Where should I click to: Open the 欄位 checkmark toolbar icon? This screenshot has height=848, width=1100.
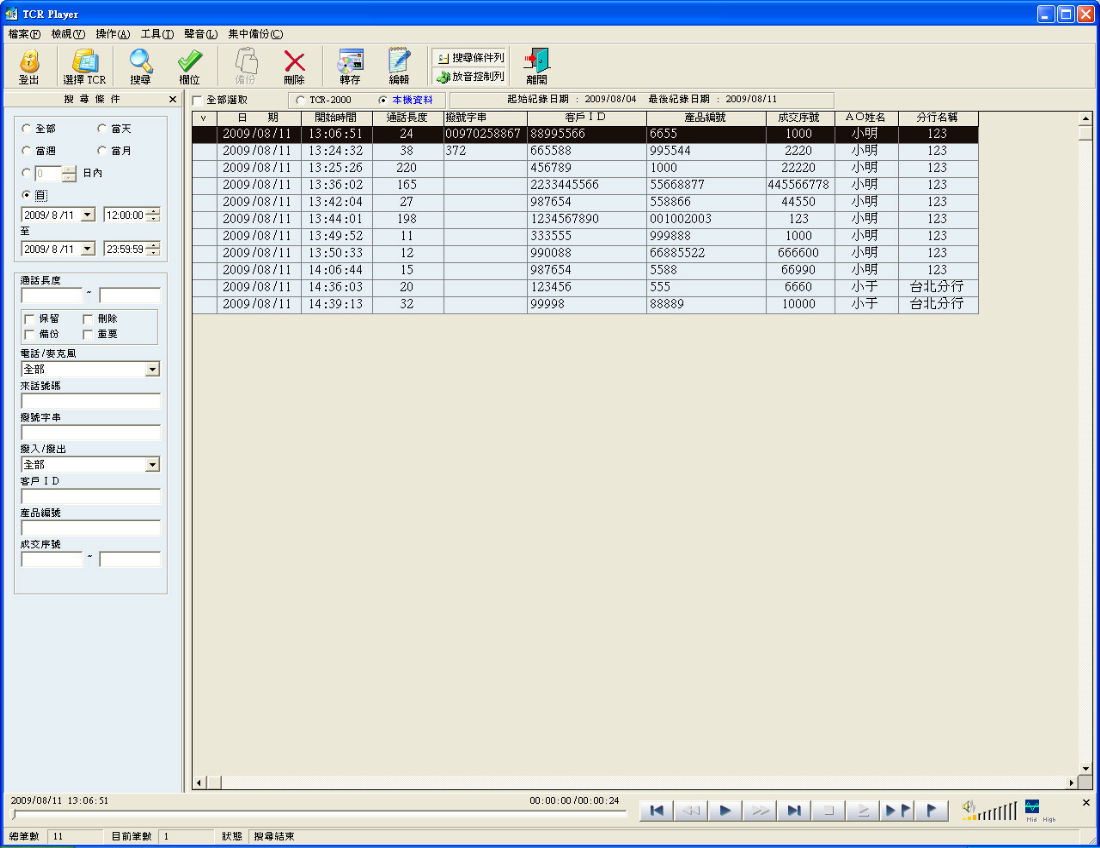(189, 67)
